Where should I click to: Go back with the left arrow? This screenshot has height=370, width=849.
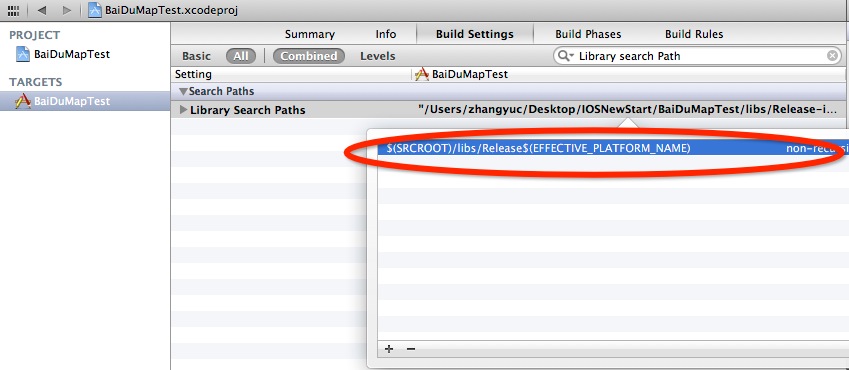42,10
